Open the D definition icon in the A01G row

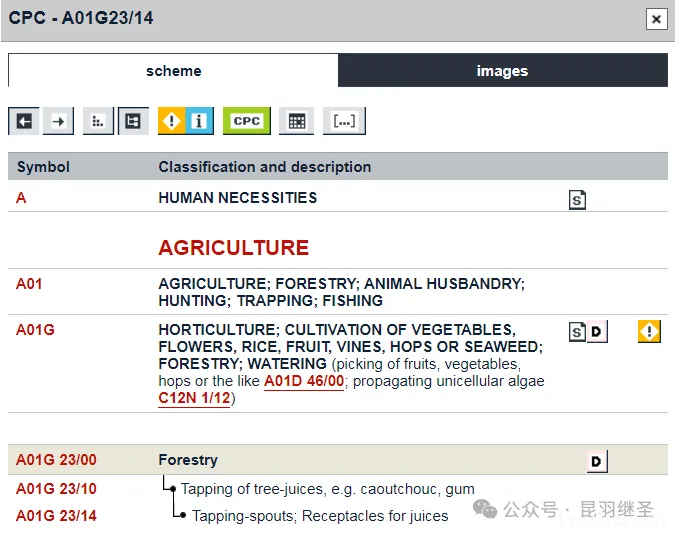pos(596,332)
